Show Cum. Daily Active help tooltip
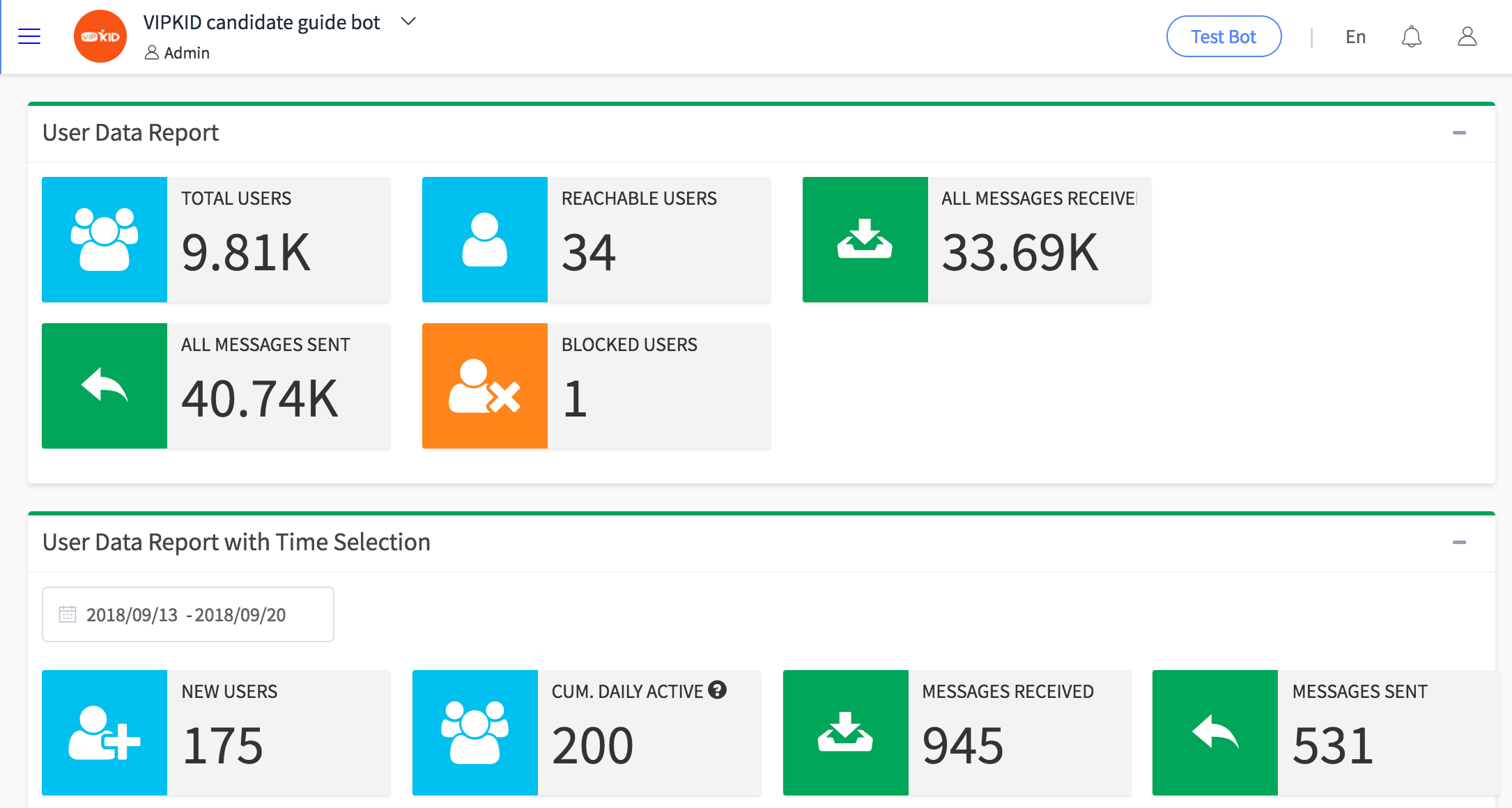Viewport: 1512px width, 808px height. [717, 690]
